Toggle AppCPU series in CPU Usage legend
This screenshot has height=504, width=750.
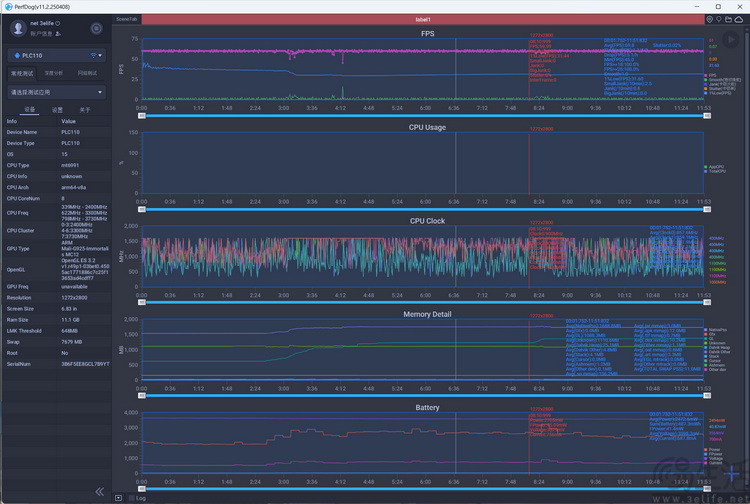(x=714, y=167)
